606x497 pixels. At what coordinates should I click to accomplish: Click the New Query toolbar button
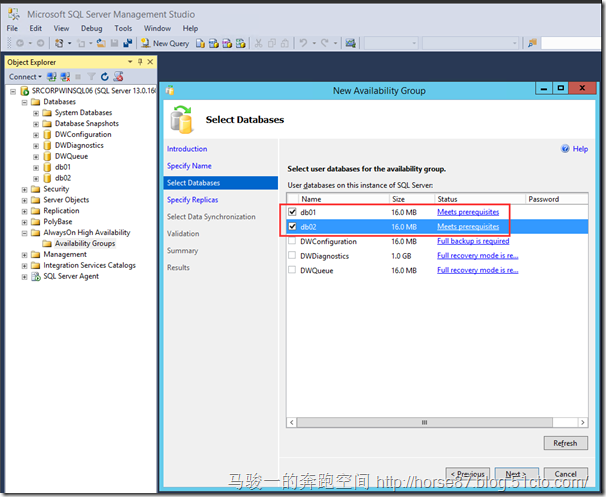[x=165, y=43]
